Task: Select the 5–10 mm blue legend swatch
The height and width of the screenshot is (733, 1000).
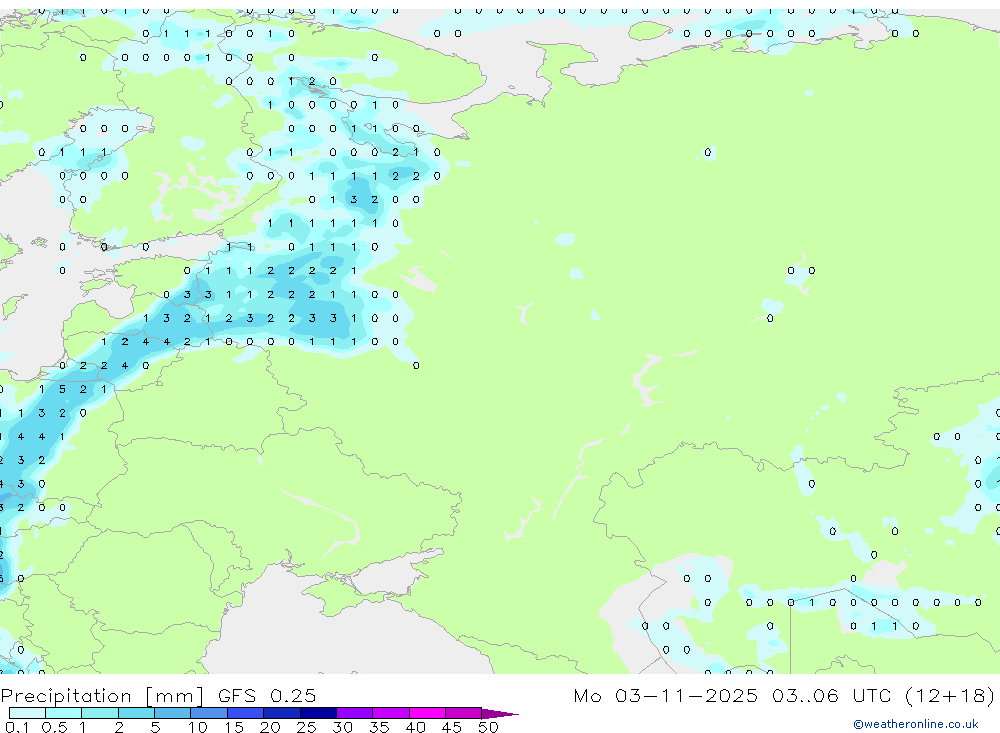Action: [x=173, y=713]
